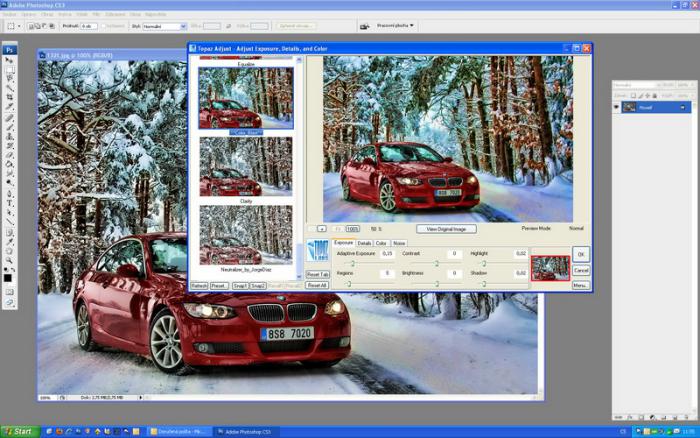This screenshot has width=700, height=438.
Task: Click the View Original Image button
Action: [446, 229]
